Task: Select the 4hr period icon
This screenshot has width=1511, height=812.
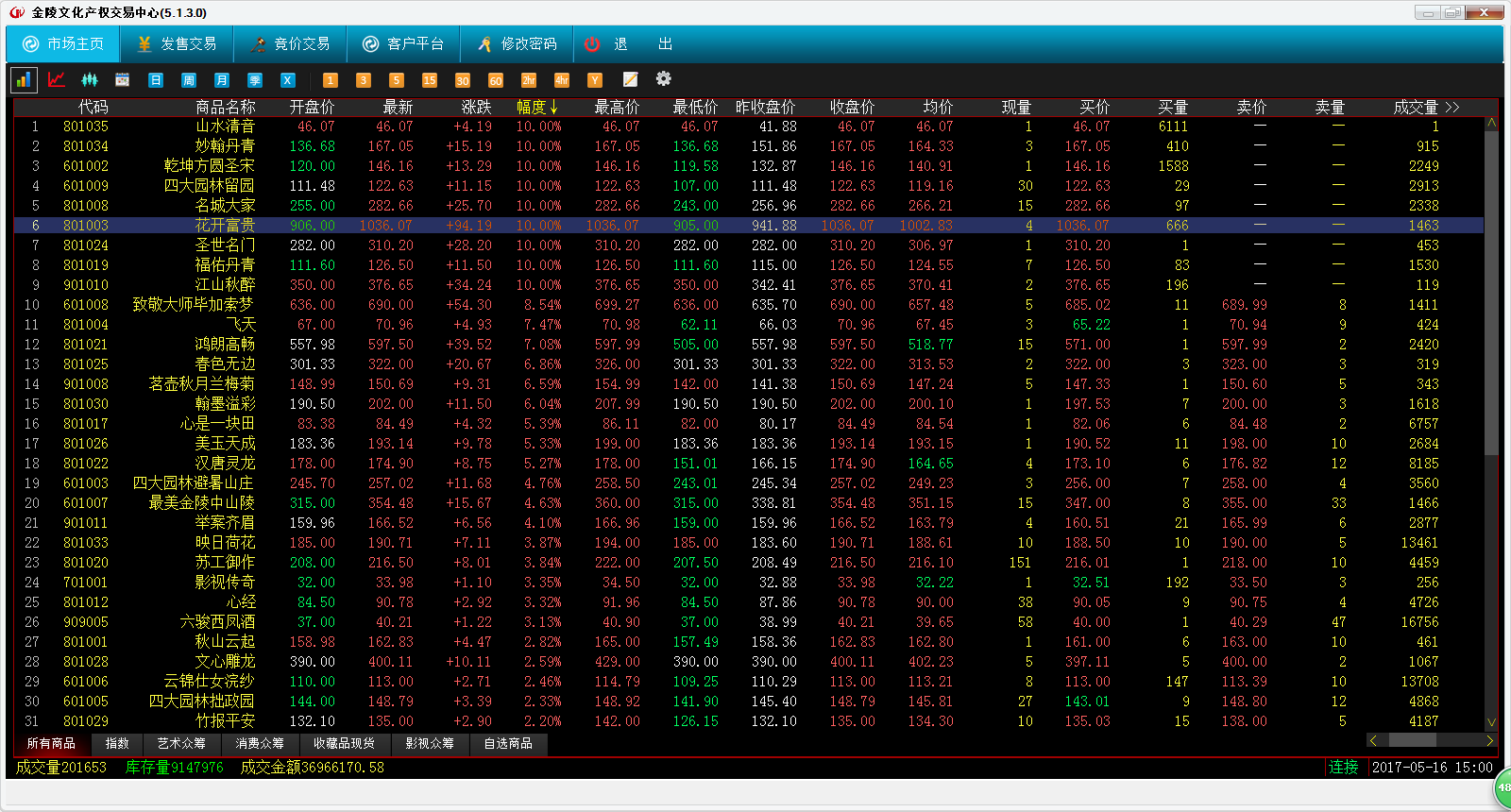Action: (562, 80)
